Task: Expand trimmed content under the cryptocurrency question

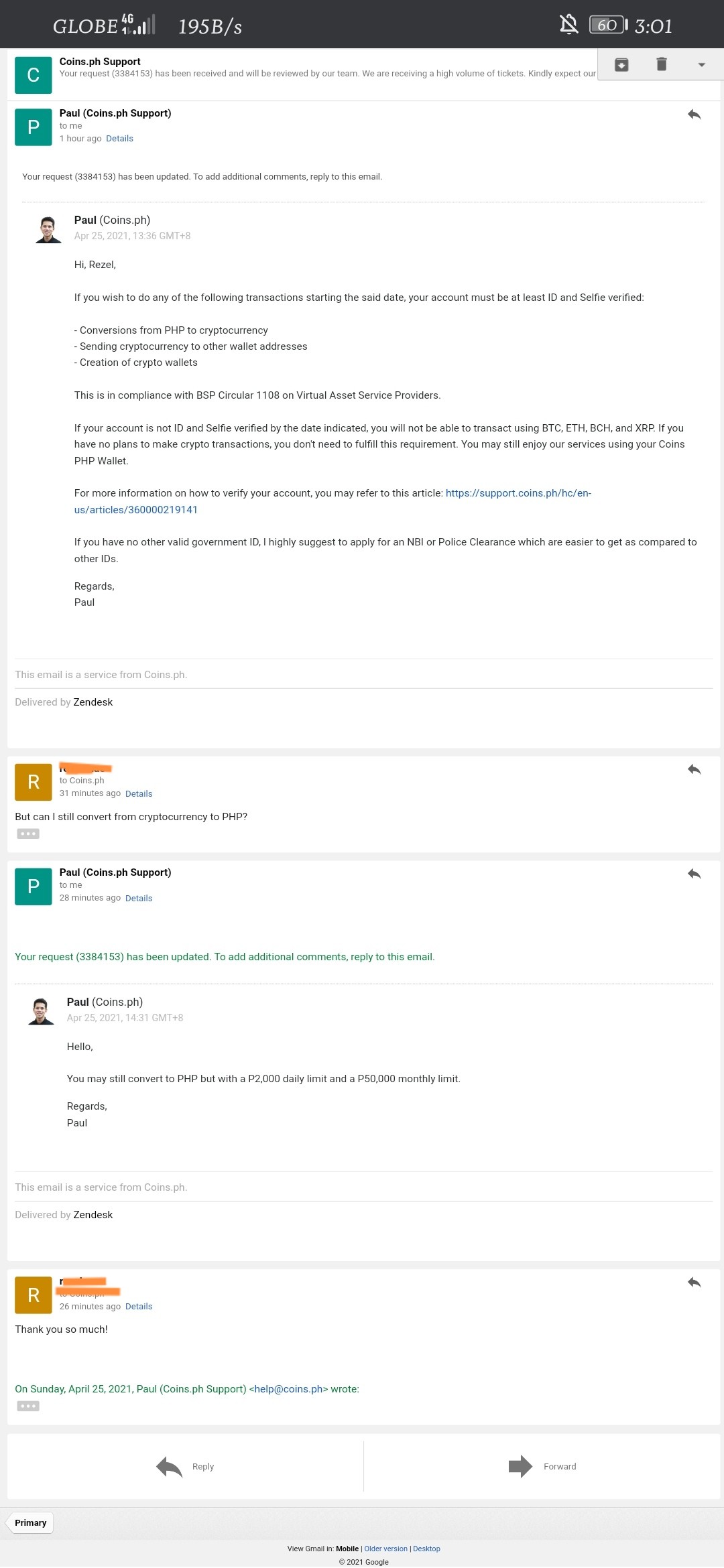Action: pyautogui.click(x=28, y=834)
